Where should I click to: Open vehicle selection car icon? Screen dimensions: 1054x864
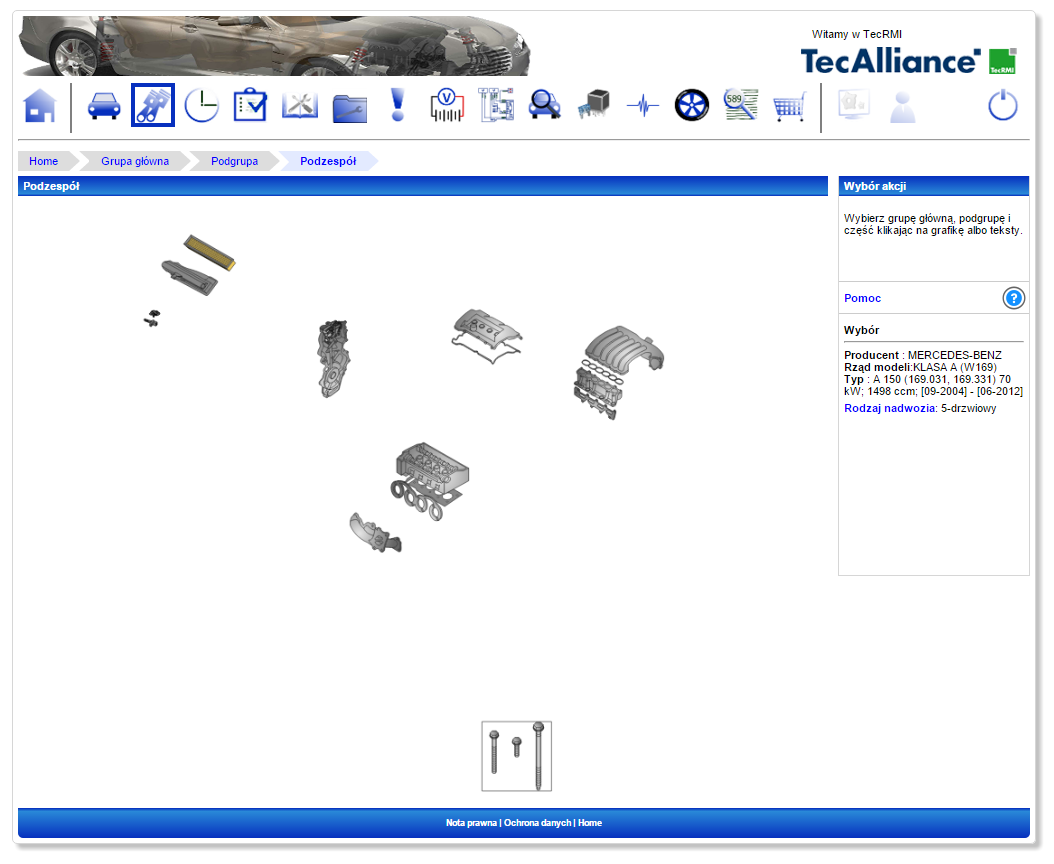104,105
